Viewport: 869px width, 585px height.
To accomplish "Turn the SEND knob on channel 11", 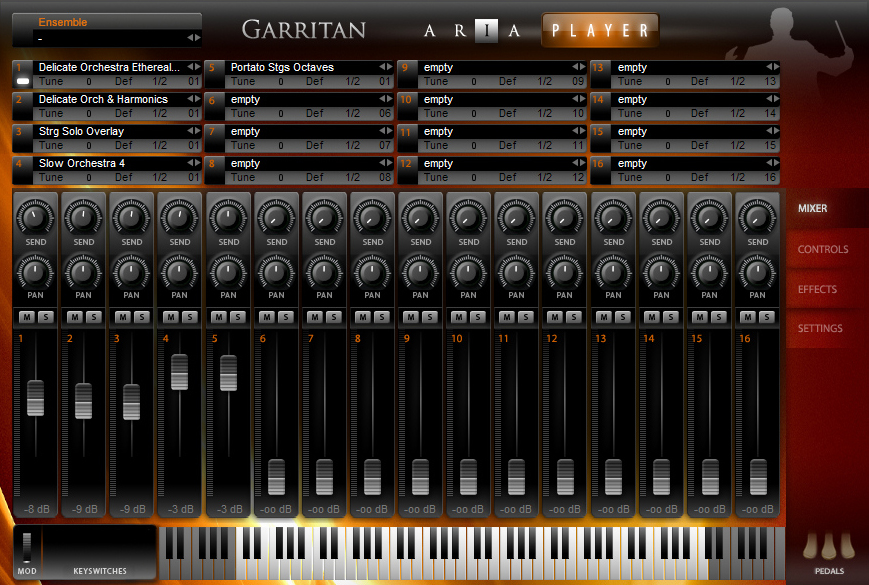I will point(516,217).
